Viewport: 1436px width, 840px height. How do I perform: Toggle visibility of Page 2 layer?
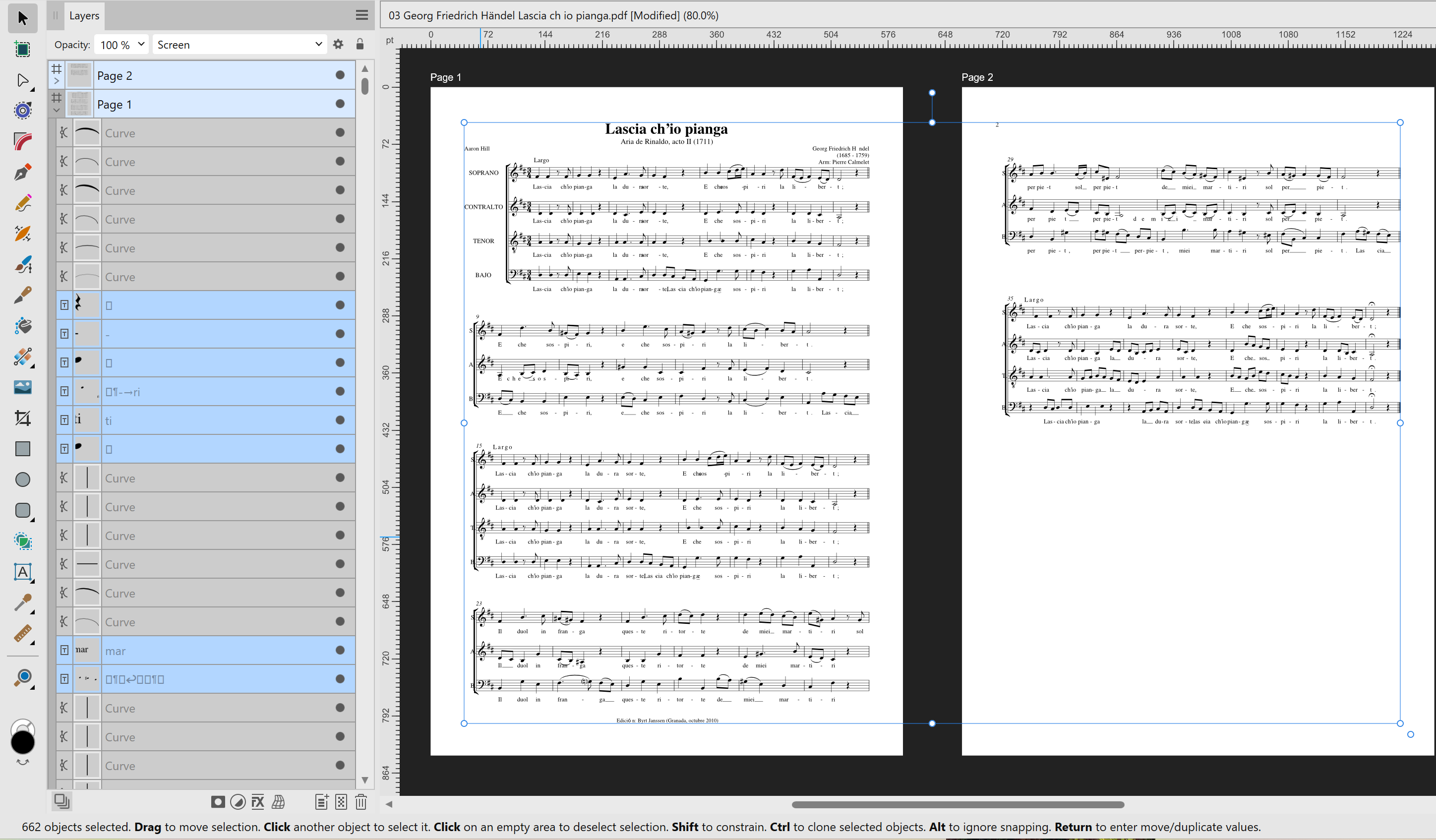[340, 75]
